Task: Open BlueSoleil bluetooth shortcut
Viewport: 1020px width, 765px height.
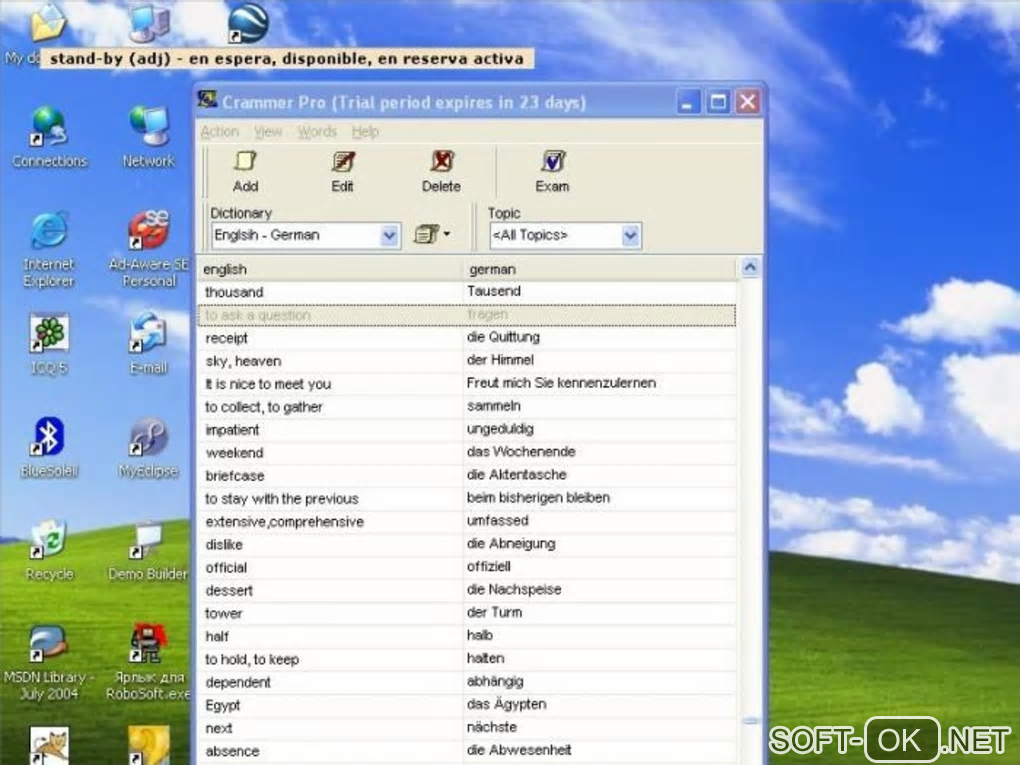Action: point(49,448)
